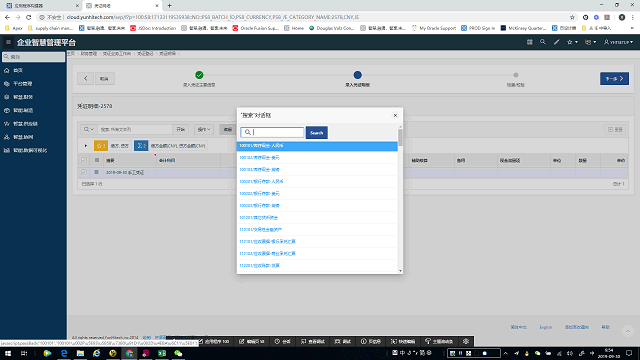Open the header dropdown left of the user menu
The width and height of the screenshot is (640, 360).
pos(590,42)
